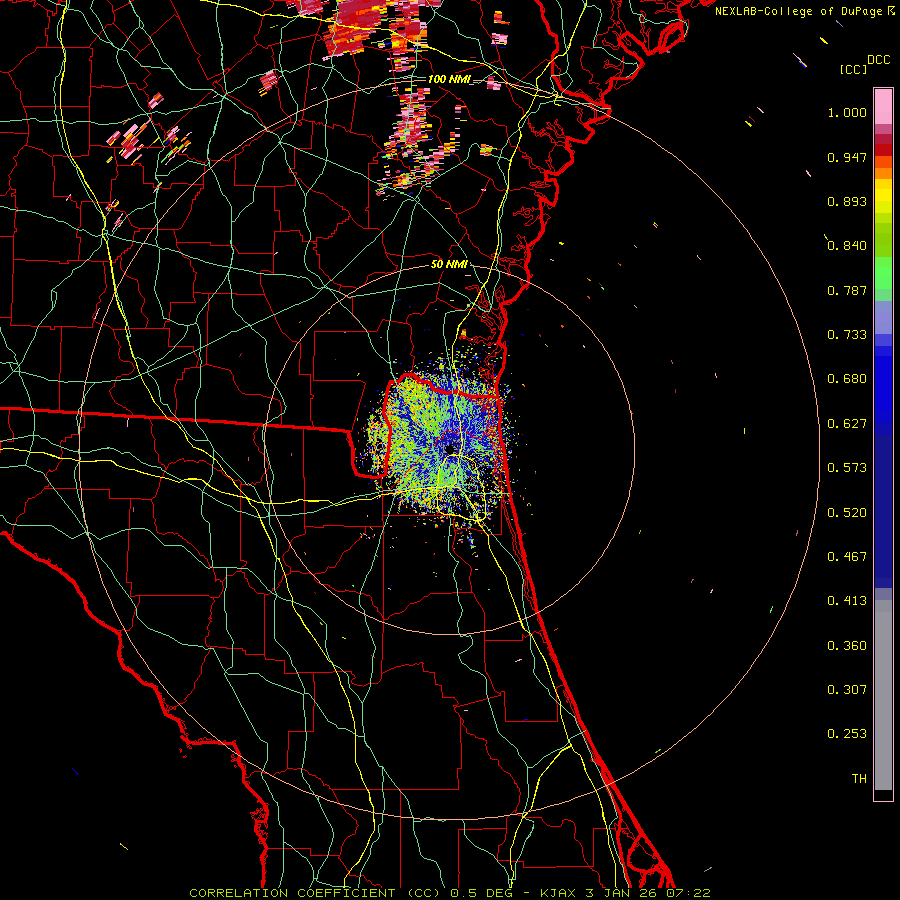Select the 0.253 legend label
The width and height of the screenshot is (900, 900).
847,734
